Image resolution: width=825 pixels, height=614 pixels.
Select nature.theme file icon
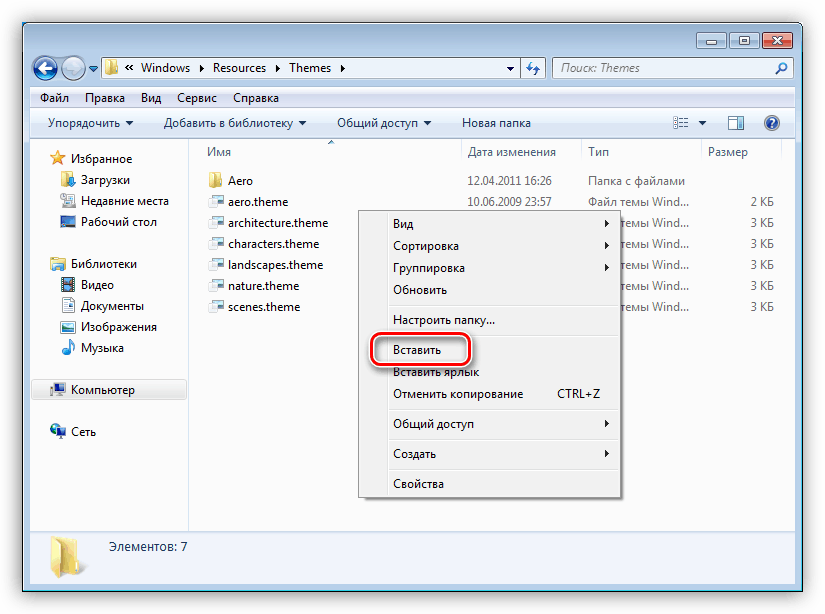[x=216, y=286]
